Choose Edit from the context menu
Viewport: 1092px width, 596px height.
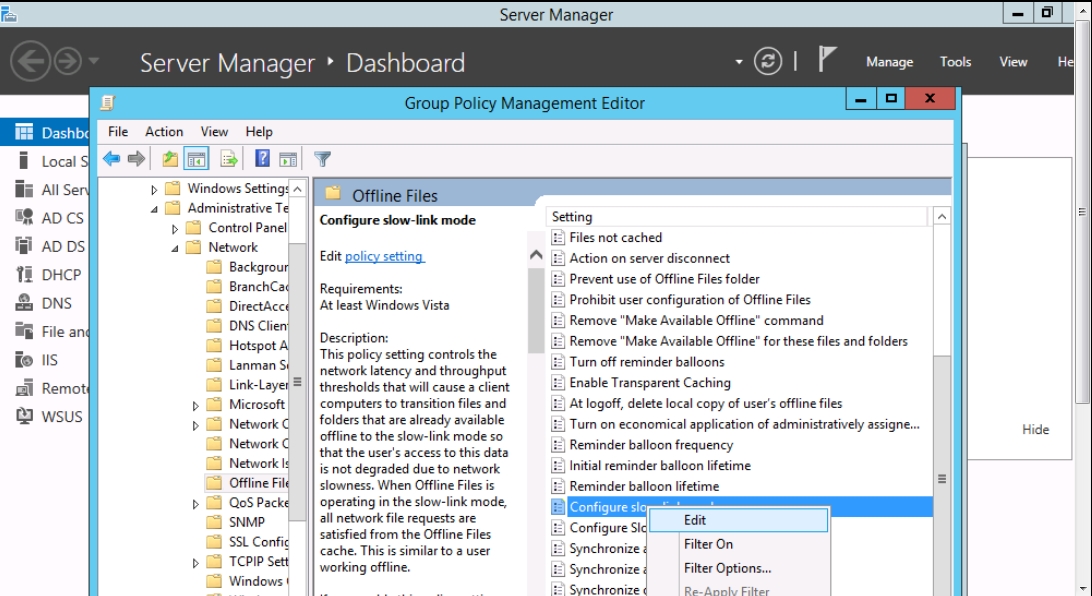(x=739, y=520)
